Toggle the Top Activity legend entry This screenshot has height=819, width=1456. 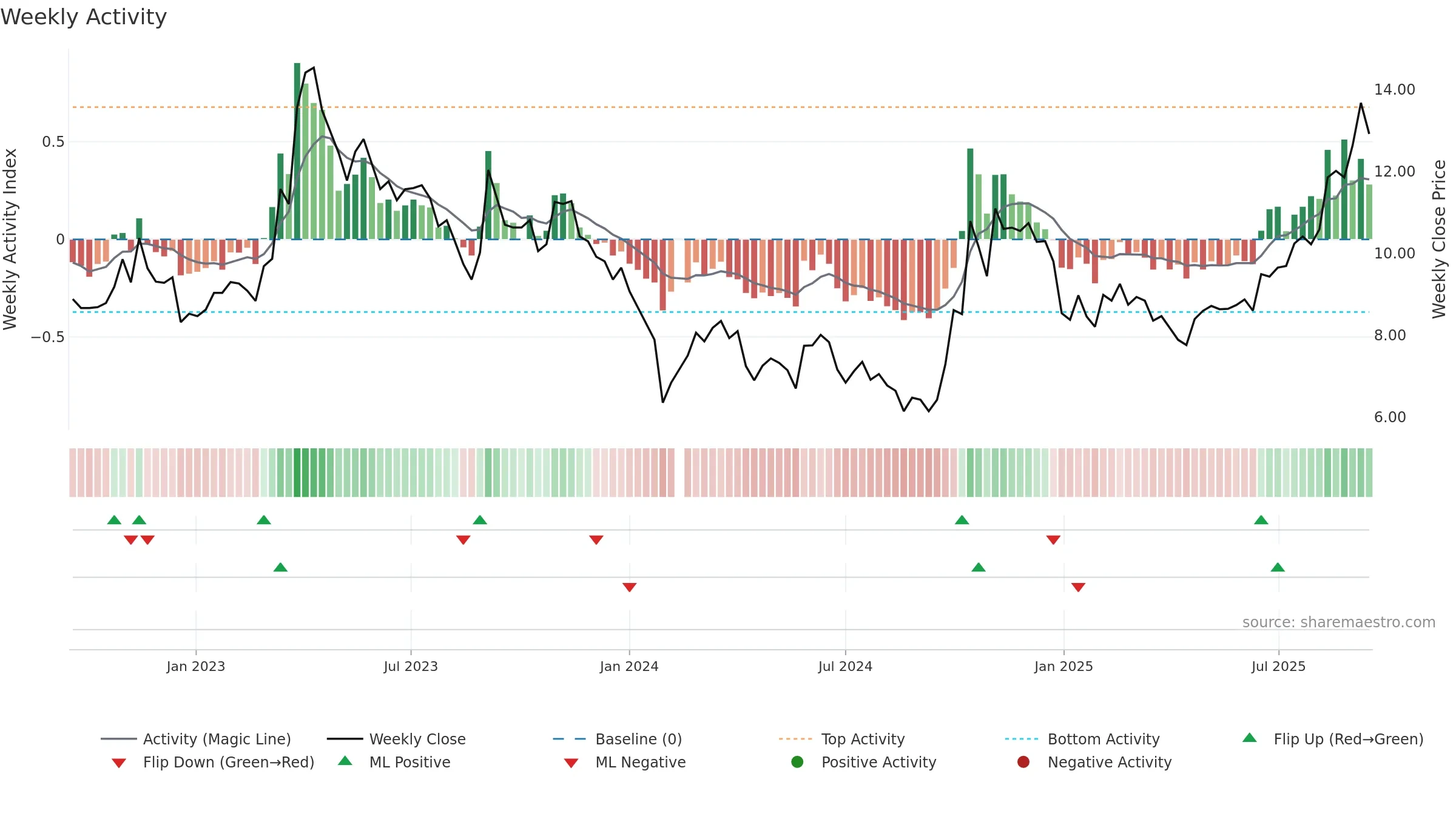pyautogui.click(x=842, y=739)
